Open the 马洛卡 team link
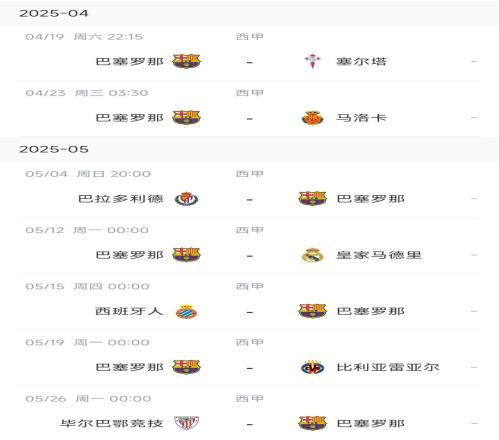The width and height of the screenshot is (500, 440). coord(361,118)
